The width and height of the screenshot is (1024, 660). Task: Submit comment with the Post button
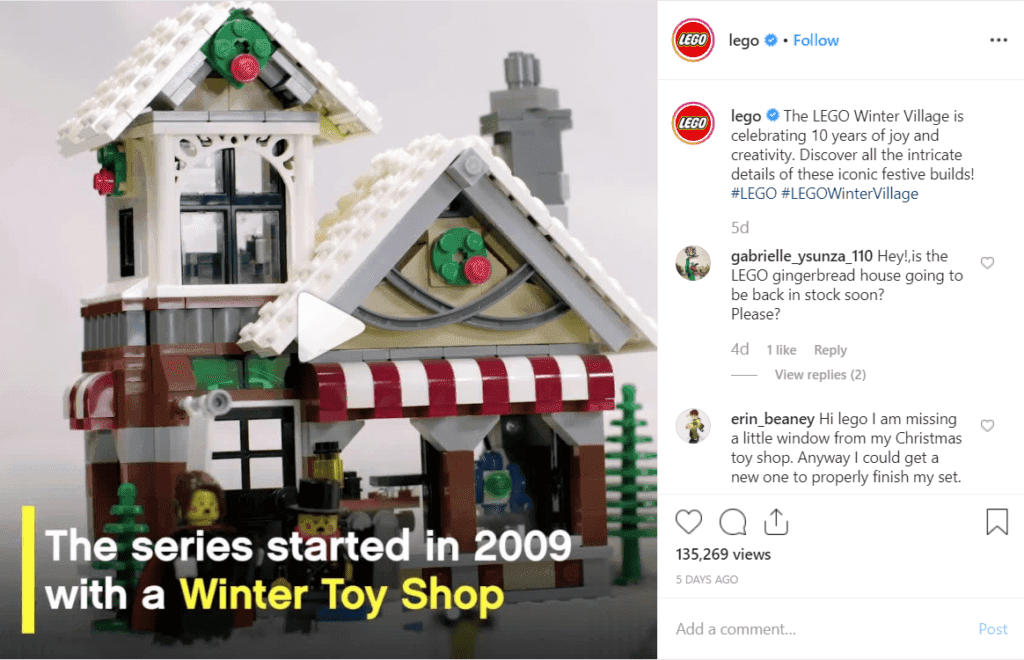[x=993, y=629]
